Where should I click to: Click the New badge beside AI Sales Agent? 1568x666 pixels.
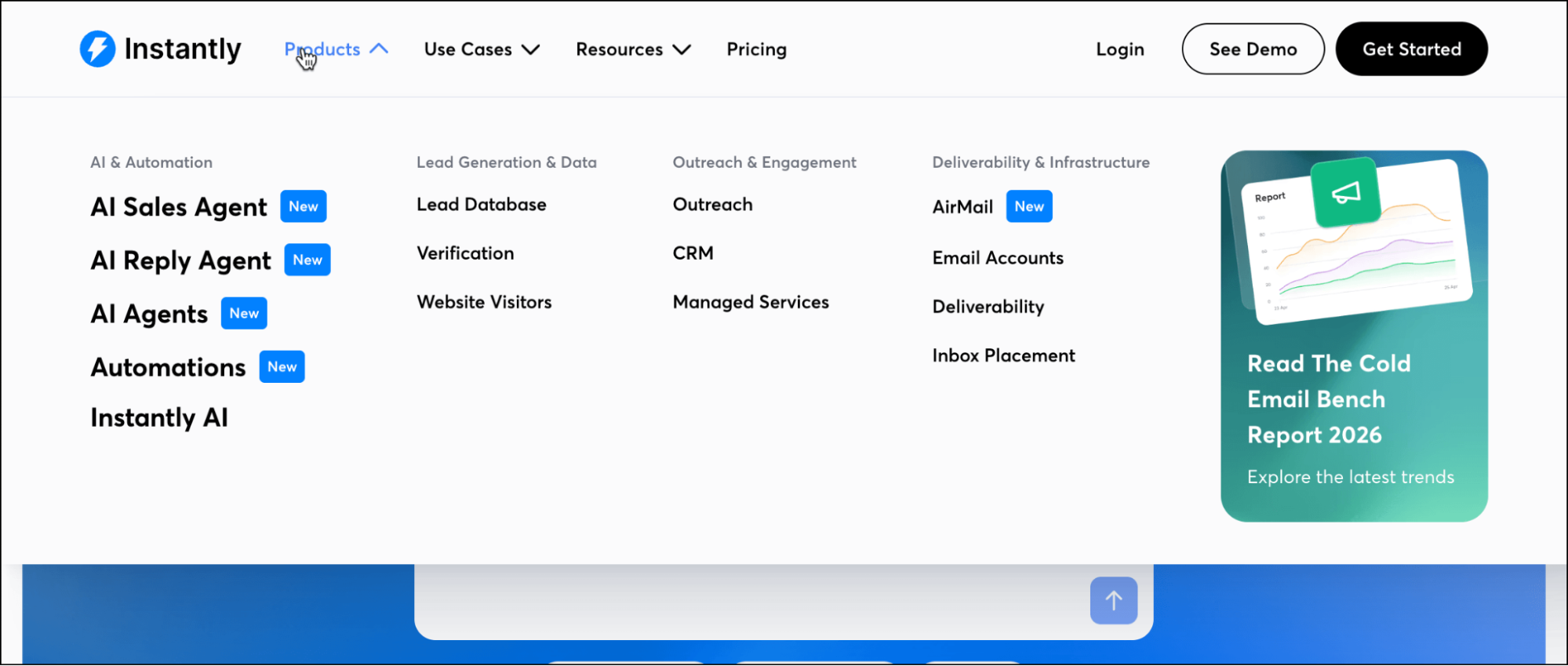(x=304, y=206)
